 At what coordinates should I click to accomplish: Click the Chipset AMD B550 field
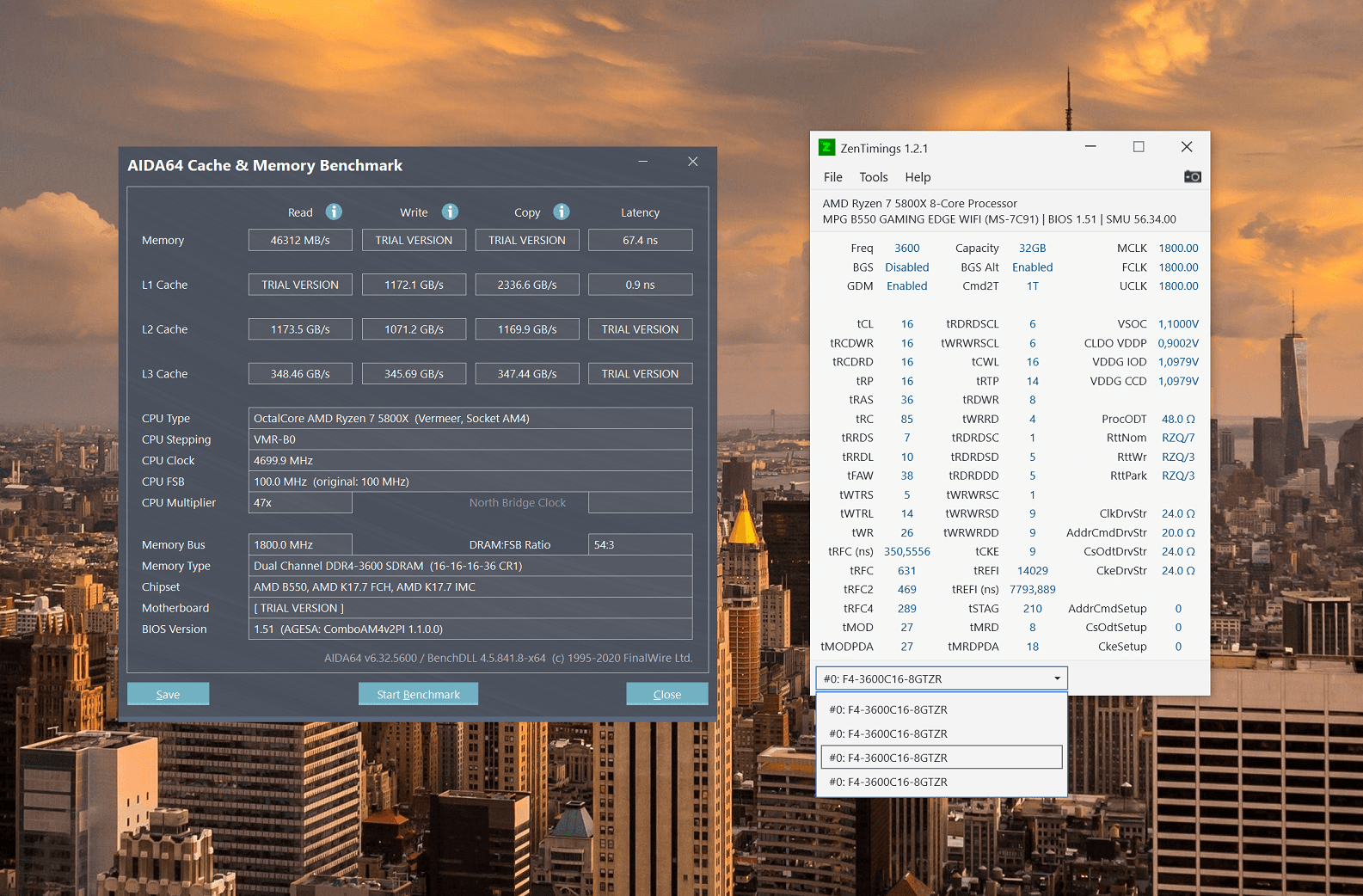pos(470,586)
